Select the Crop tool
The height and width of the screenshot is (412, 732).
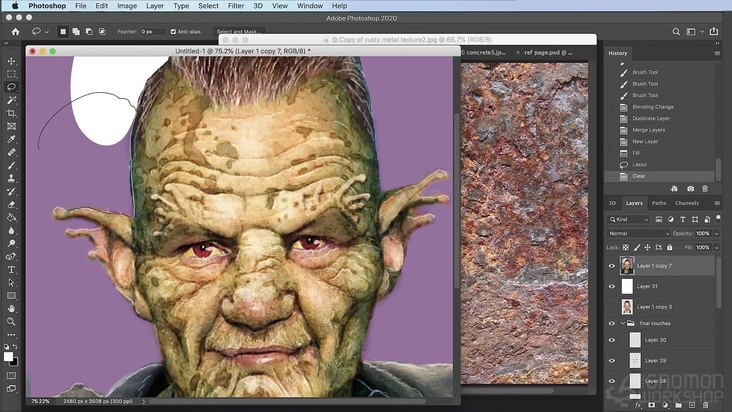point(11,113)
